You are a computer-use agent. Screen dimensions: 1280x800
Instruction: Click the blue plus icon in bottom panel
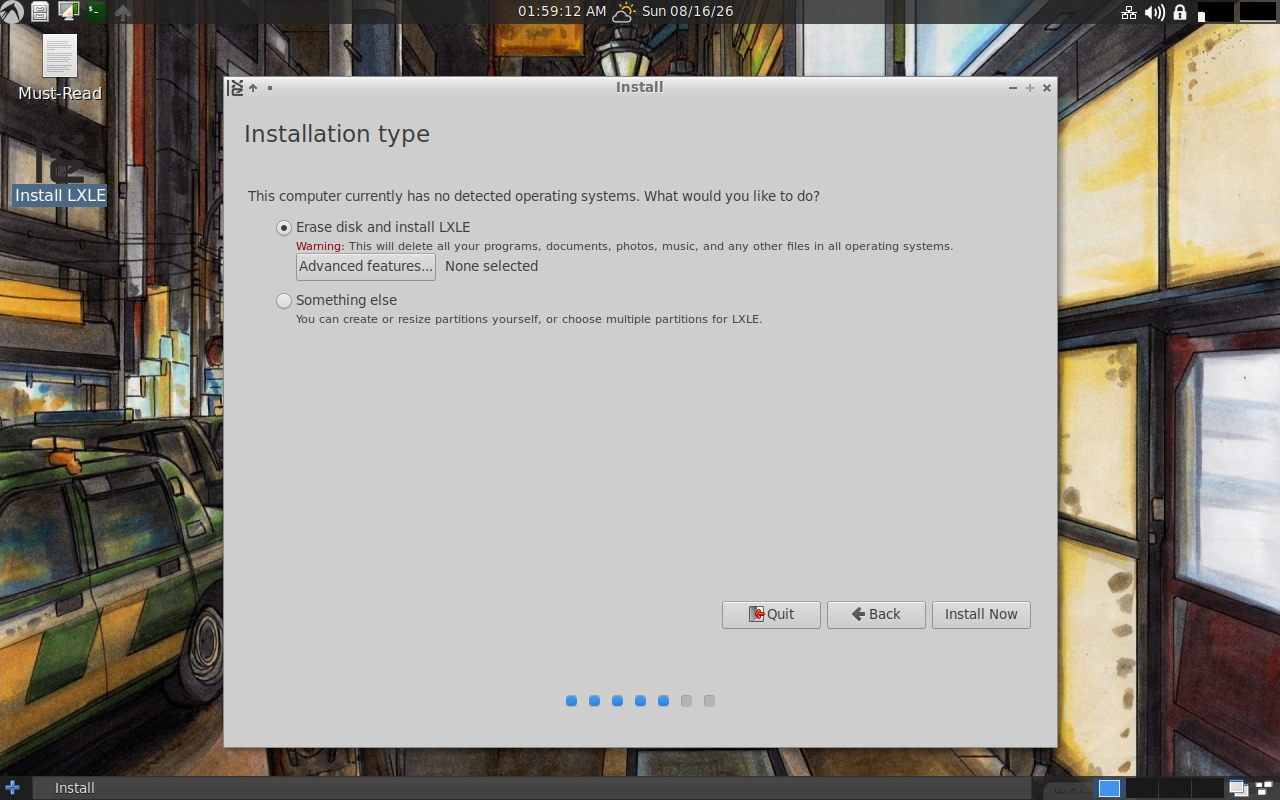12,788
